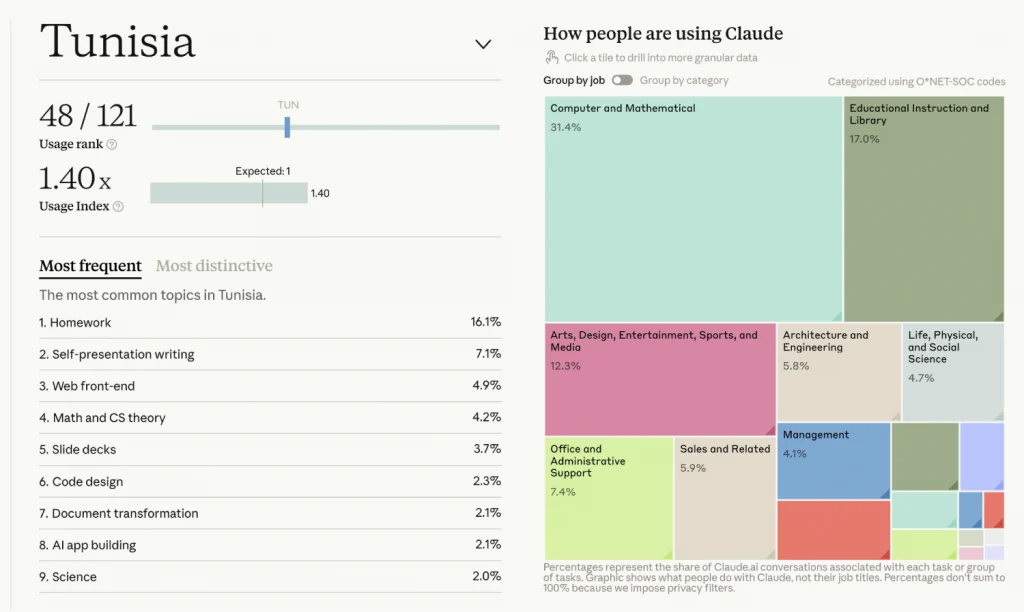Click the Usage Index 1.40 bar

[x=229, y=193]
